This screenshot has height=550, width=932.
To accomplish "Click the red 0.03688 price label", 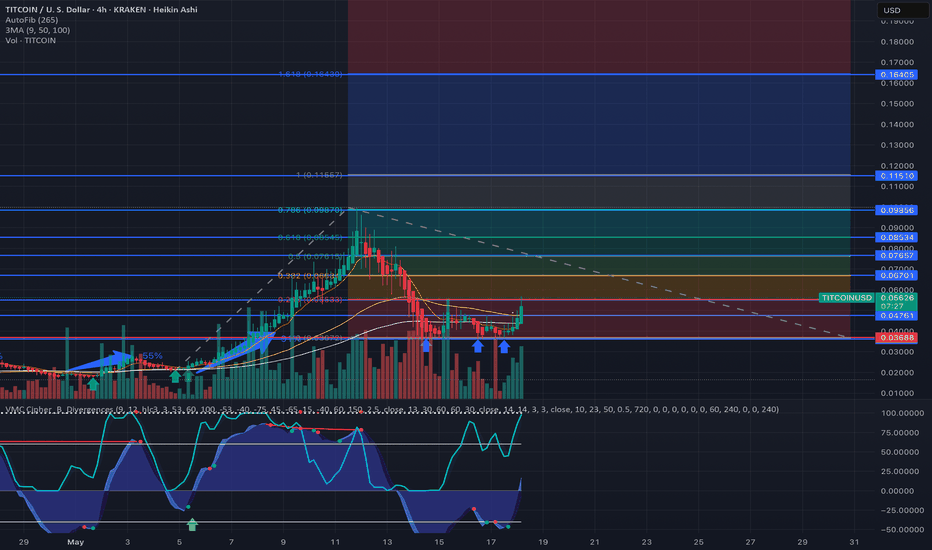I will (x=896, y=338).
